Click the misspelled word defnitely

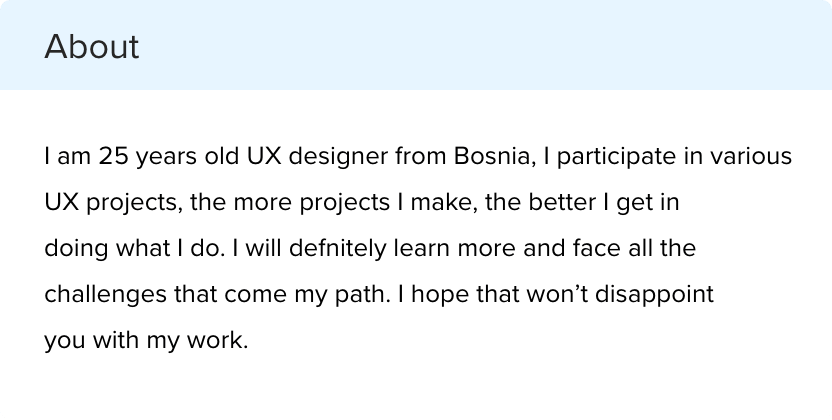tap(337, 248)
